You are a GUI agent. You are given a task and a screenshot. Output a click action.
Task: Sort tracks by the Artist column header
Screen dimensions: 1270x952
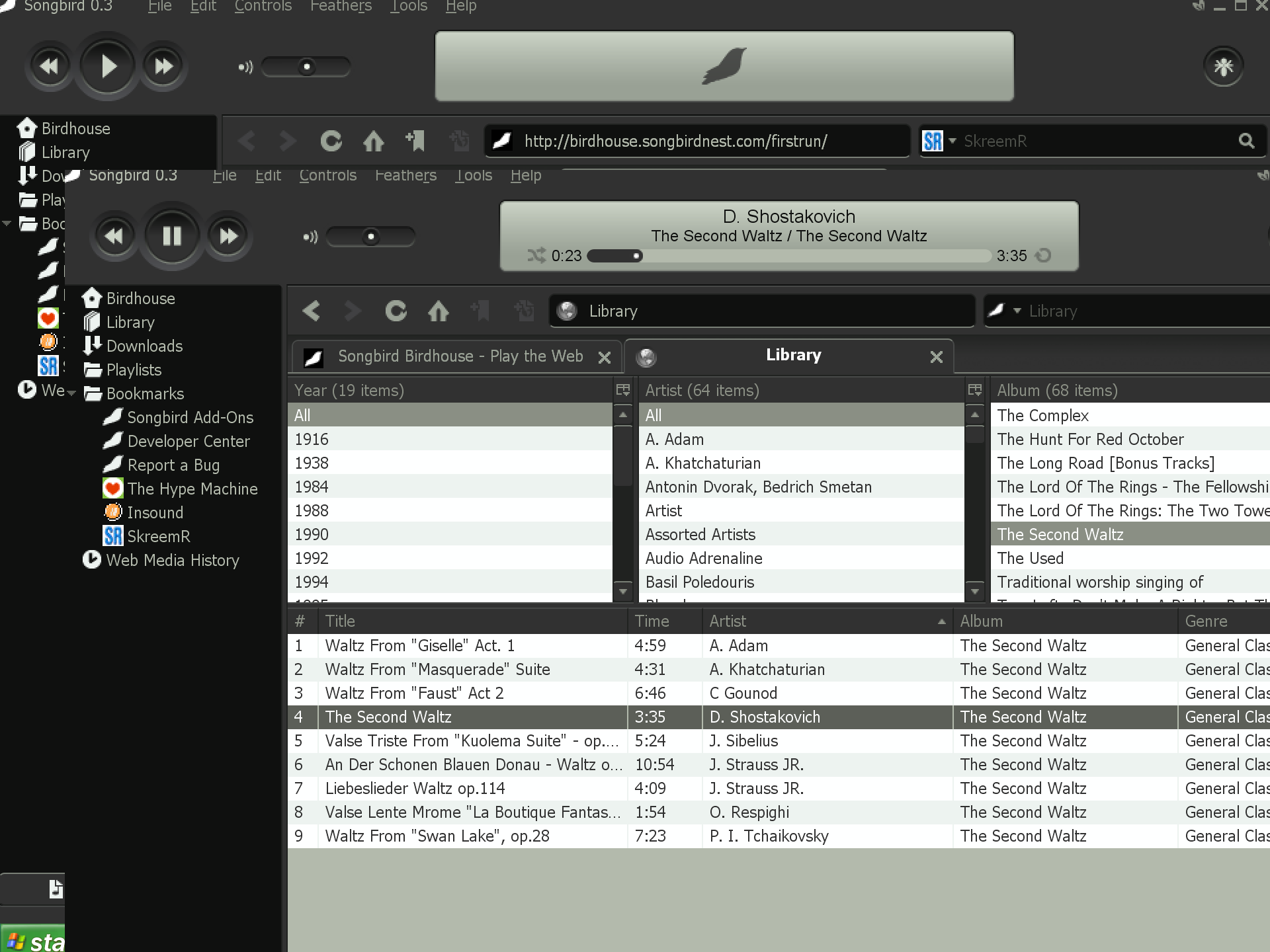(x=827, y=621)
